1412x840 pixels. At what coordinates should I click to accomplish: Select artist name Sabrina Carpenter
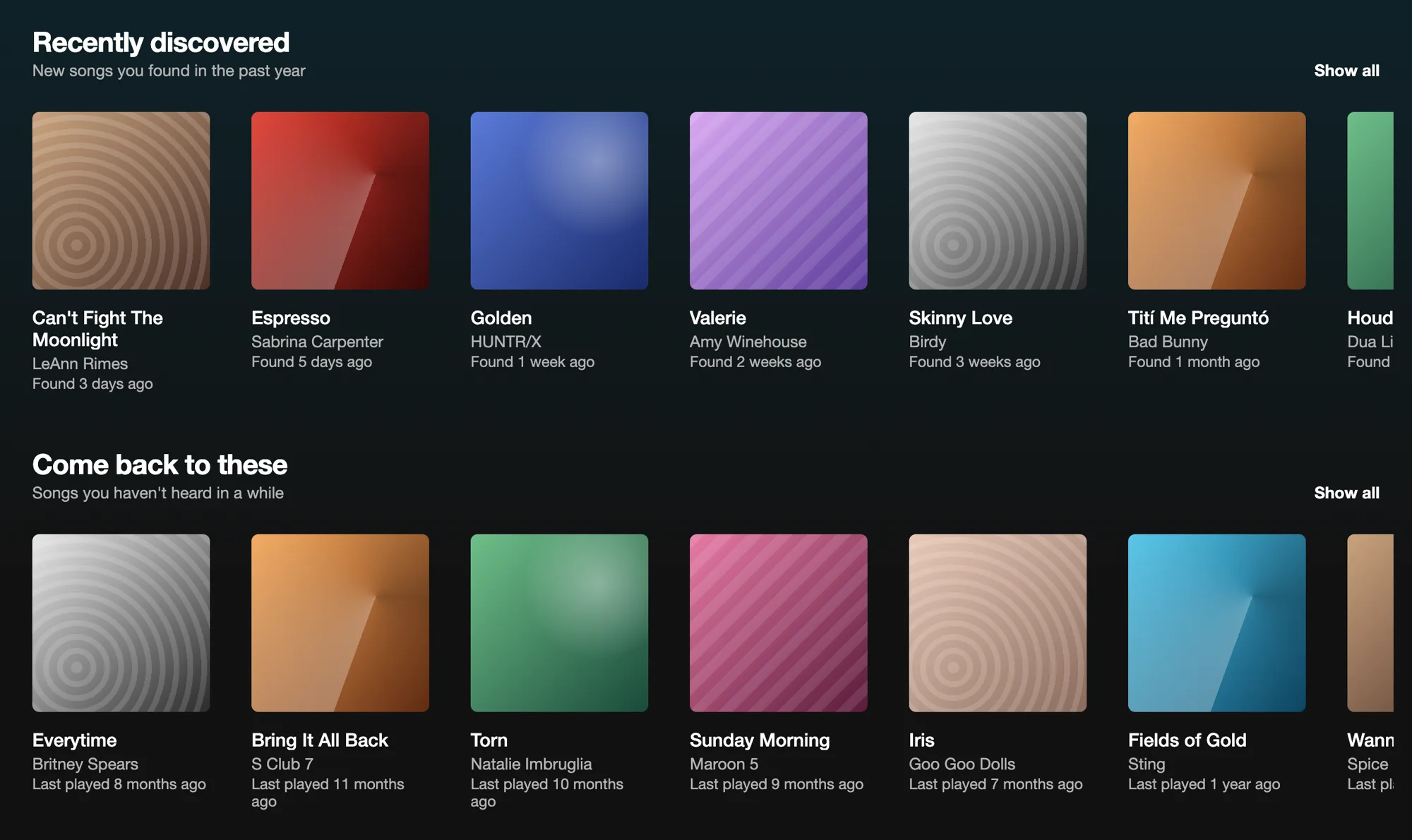(x=317, y=342)
